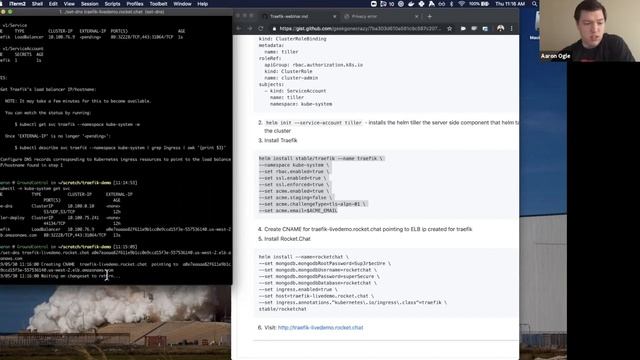Close the Privacy error tab

(x=416, y=16)
